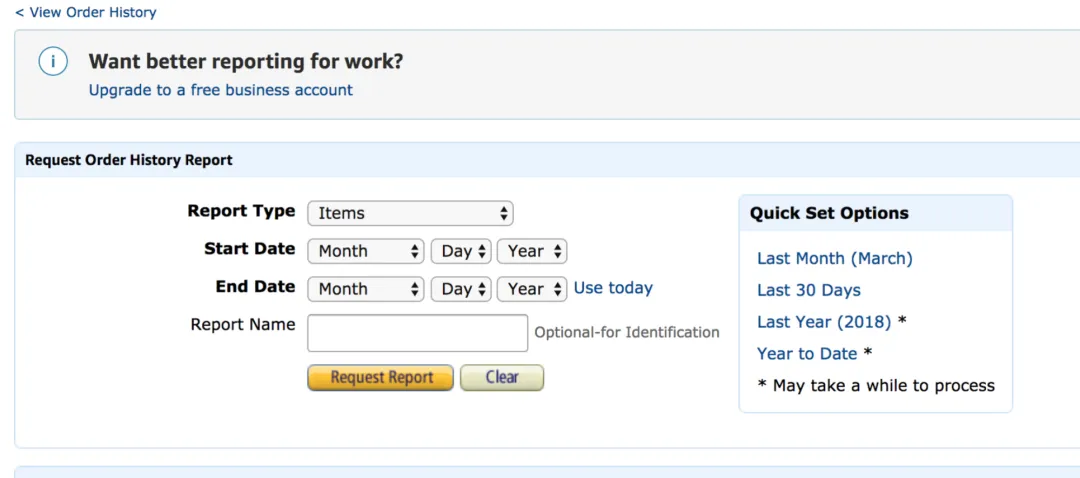Image resolution: width=1080 pixels, height=478 pixels.
Task: Pick the Last Year (2018) quick option
Action: [x=823, y=322]
